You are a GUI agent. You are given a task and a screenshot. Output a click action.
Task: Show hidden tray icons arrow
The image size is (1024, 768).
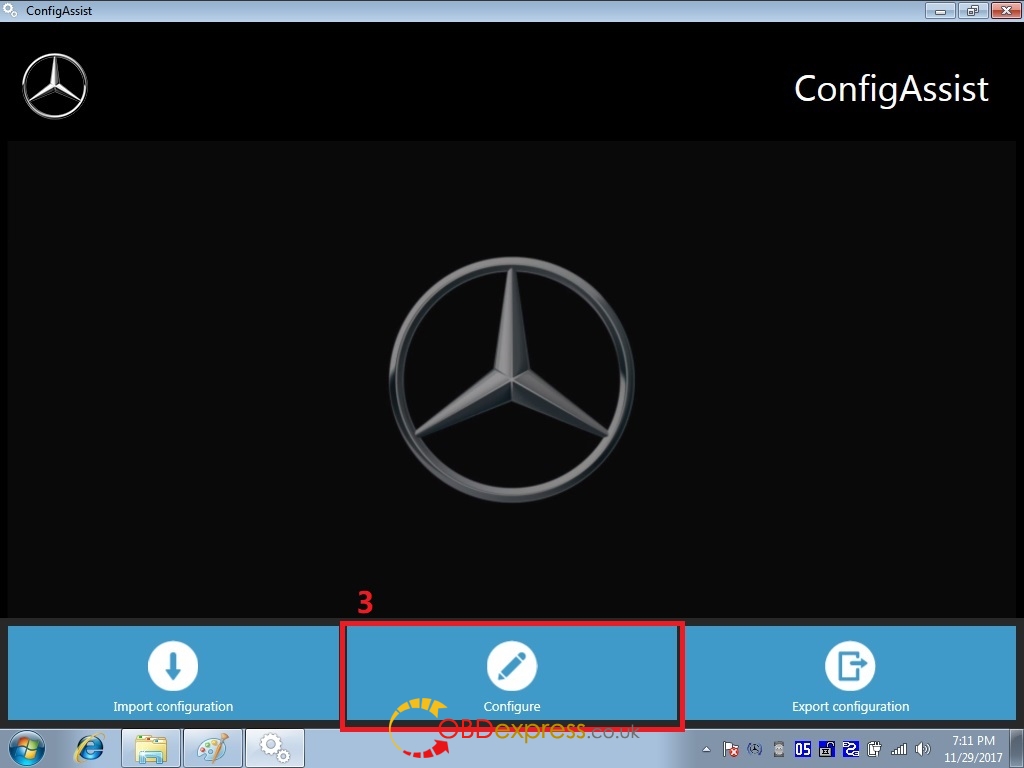coord(707,749)
